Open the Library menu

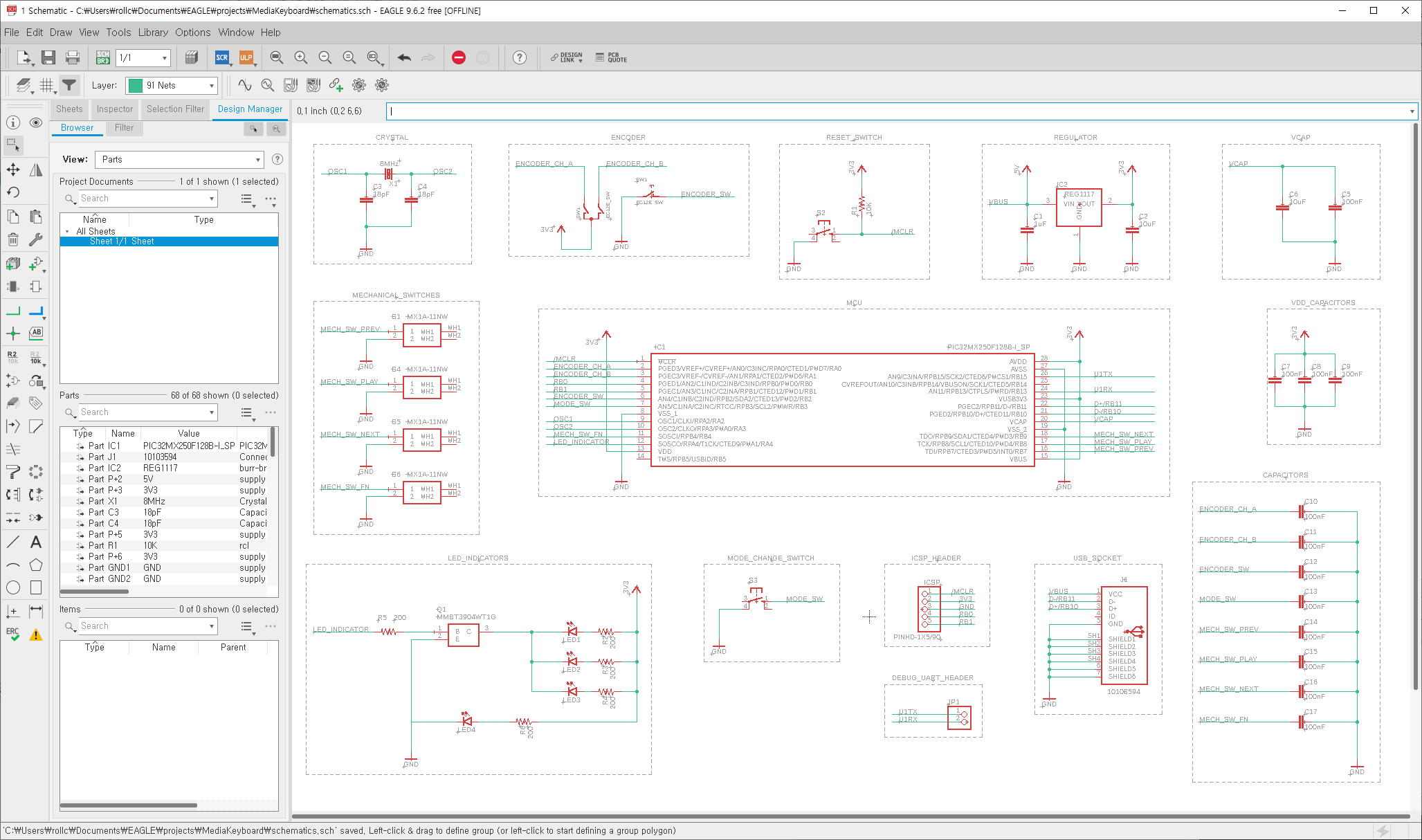tap(153, 33)
